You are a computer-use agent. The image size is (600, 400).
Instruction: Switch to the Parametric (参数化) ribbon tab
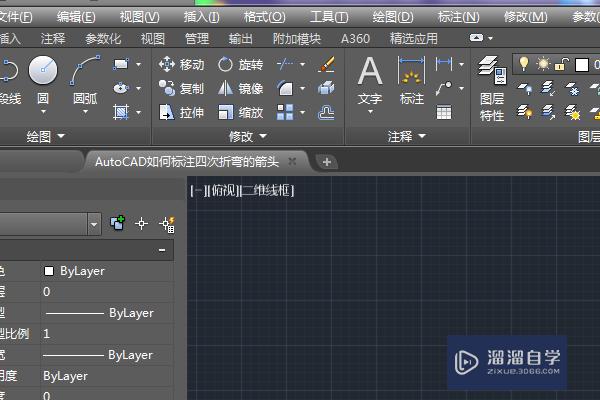[x=103, y=39]
